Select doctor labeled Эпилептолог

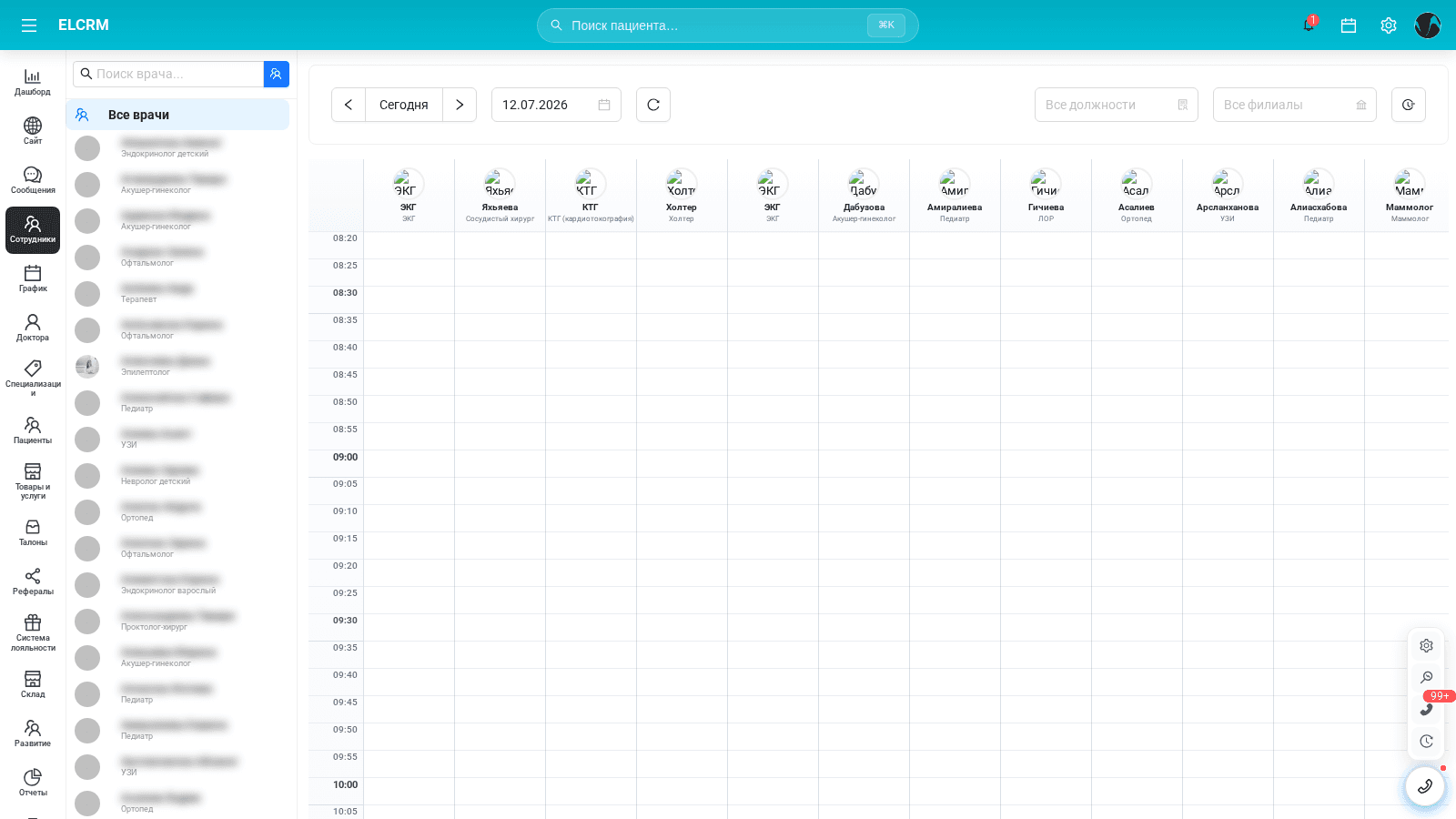click(177, 366)
